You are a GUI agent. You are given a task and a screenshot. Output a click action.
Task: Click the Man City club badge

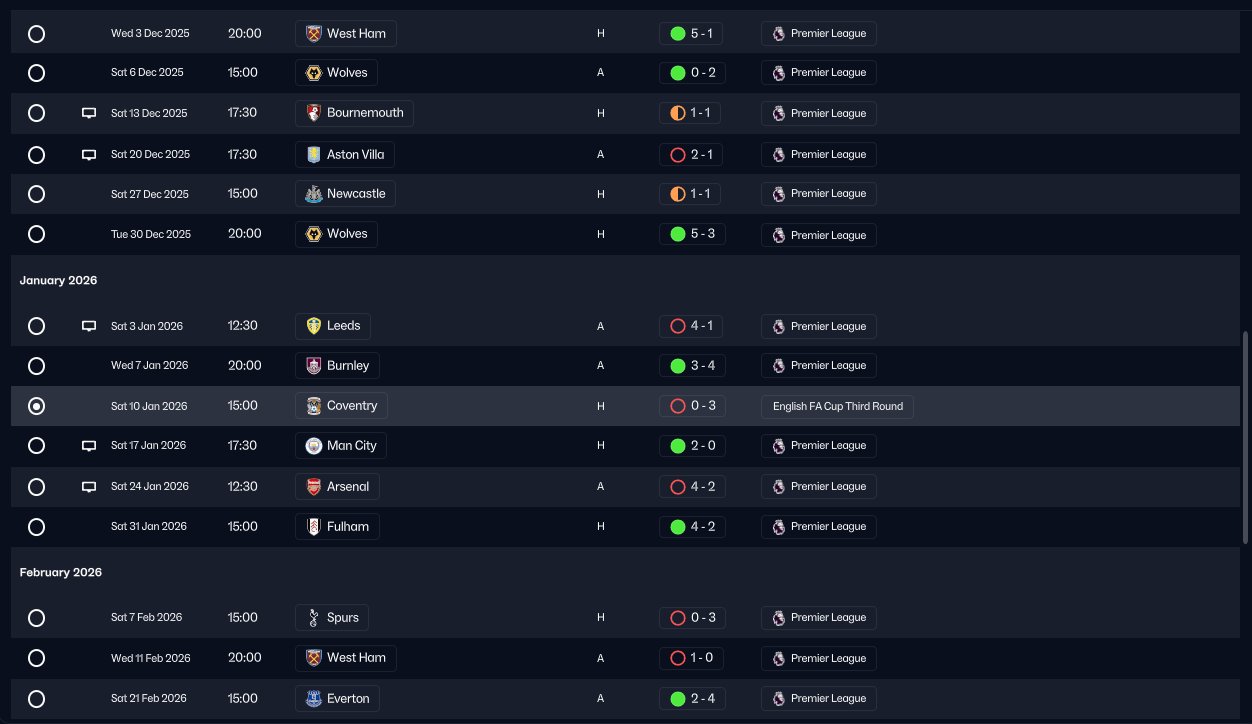pyautogui.click(x=314, y=446)
